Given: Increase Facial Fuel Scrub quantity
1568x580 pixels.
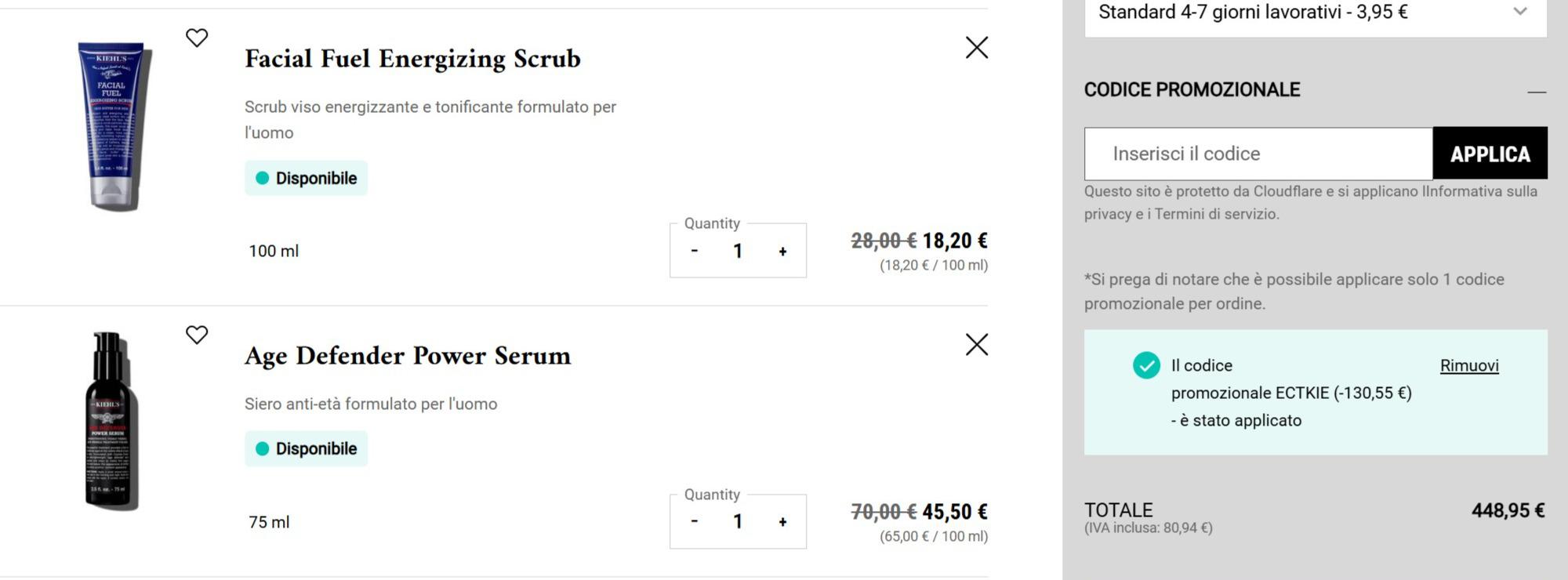Looking at the screenshot, I should coord(782,251).
